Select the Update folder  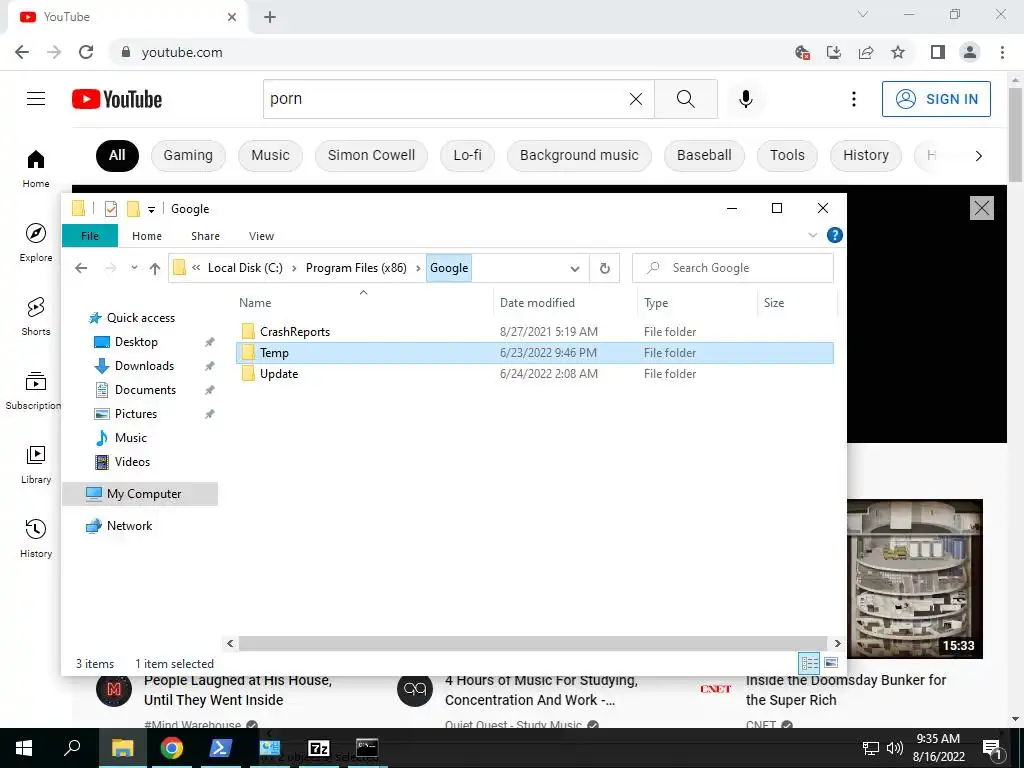pos(534,374)
